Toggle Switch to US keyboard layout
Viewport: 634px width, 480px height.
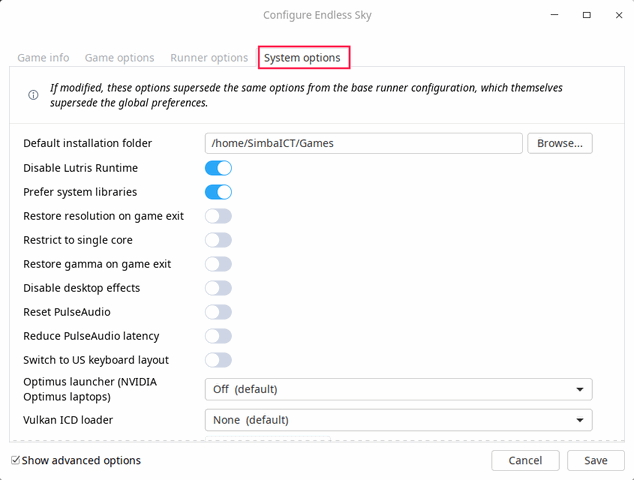click(x=218, y=360)
